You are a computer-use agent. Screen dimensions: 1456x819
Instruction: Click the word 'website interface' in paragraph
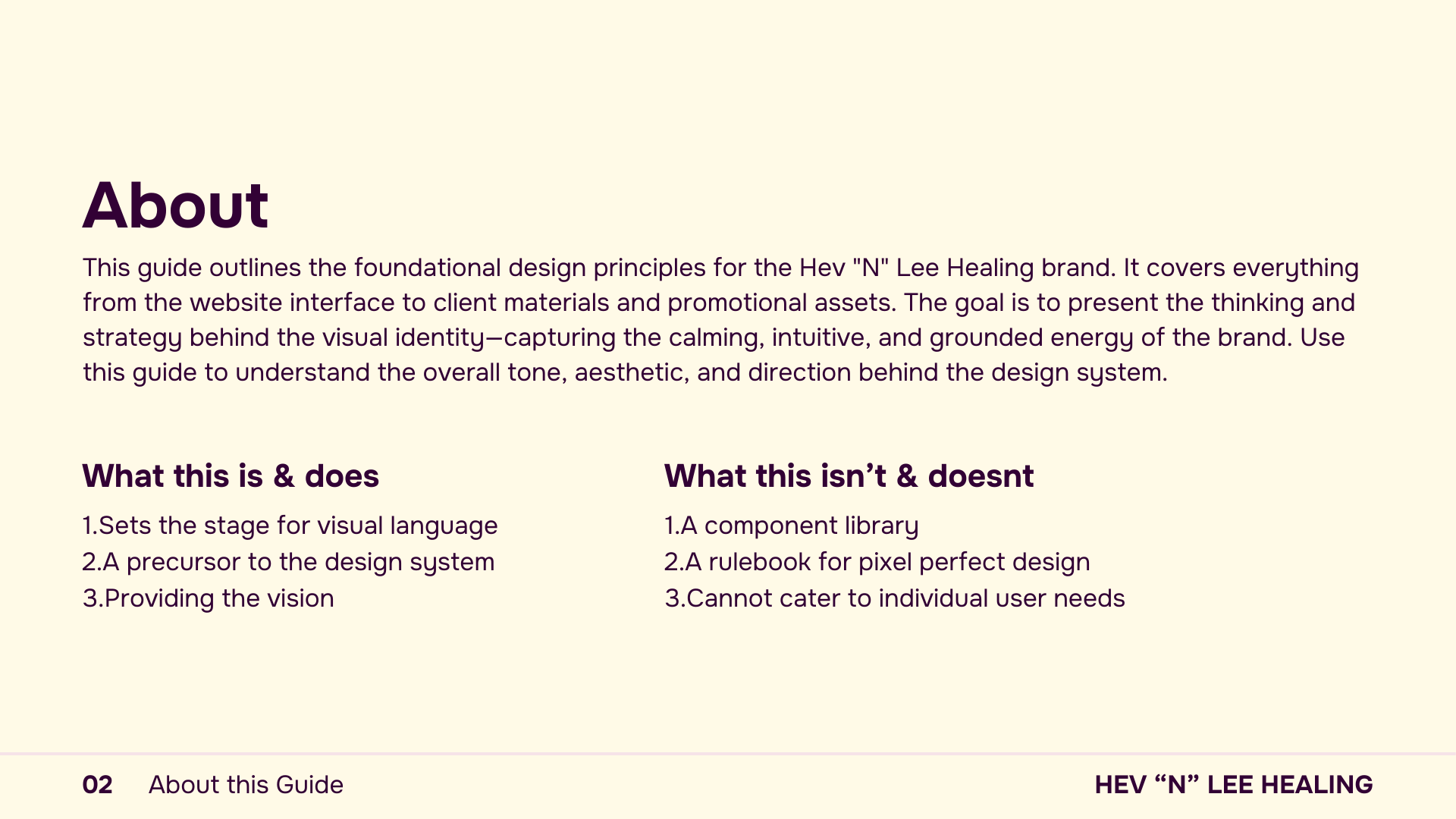(292, 303)
